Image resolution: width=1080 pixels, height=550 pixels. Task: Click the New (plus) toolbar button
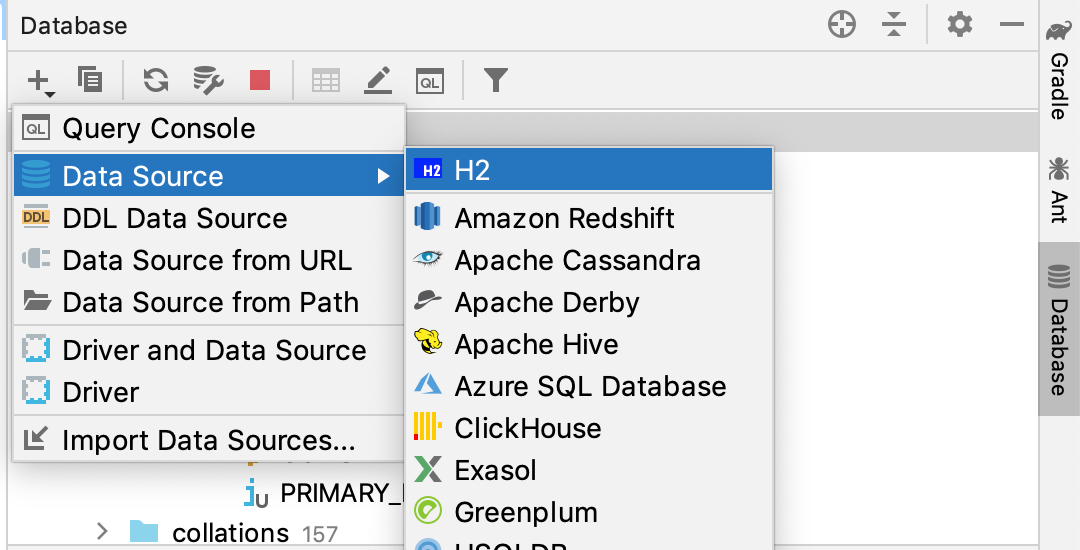[x=41, y=82]
